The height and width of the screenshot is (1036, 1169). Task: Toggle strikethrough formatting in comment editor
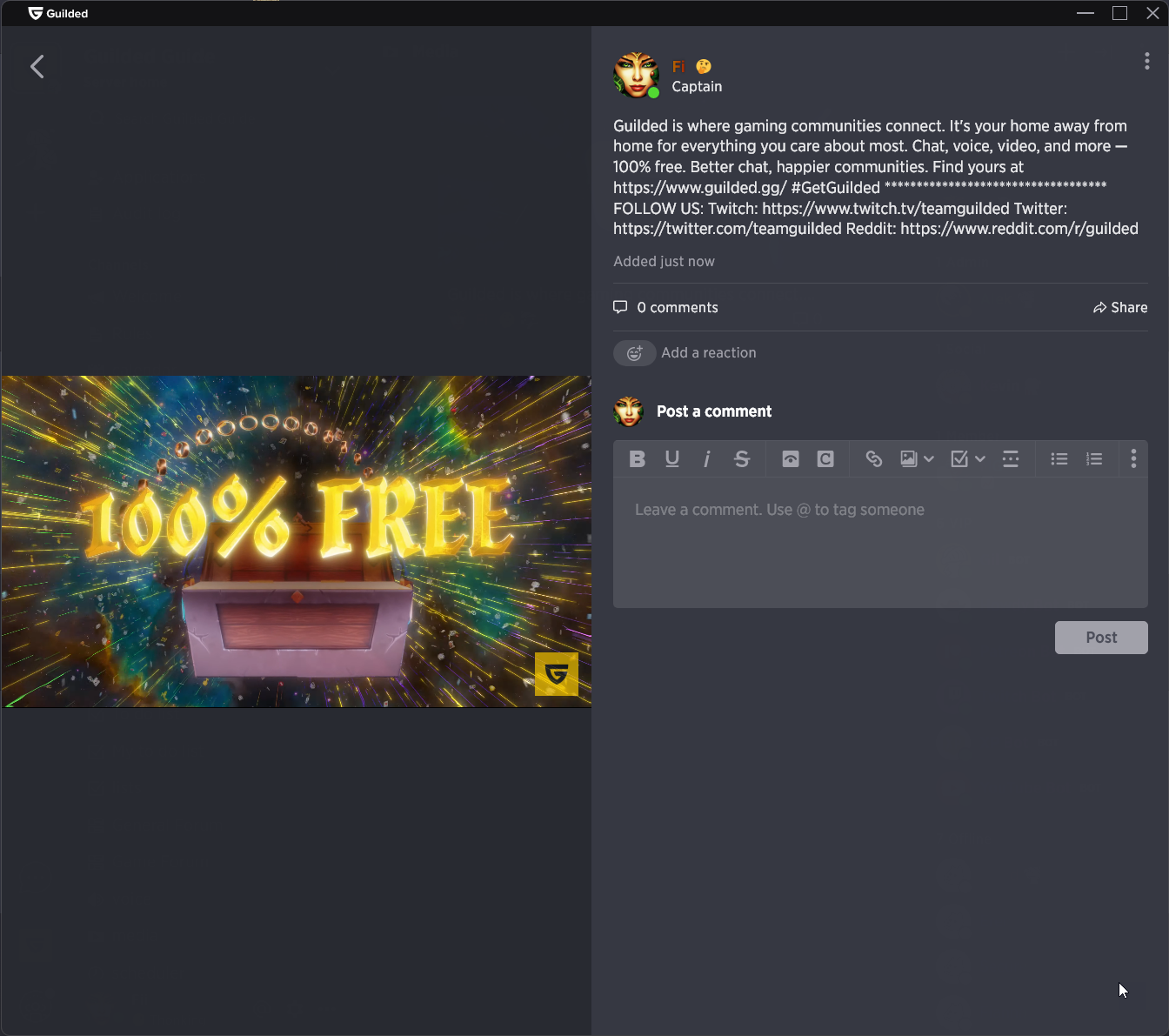point(741,459)
